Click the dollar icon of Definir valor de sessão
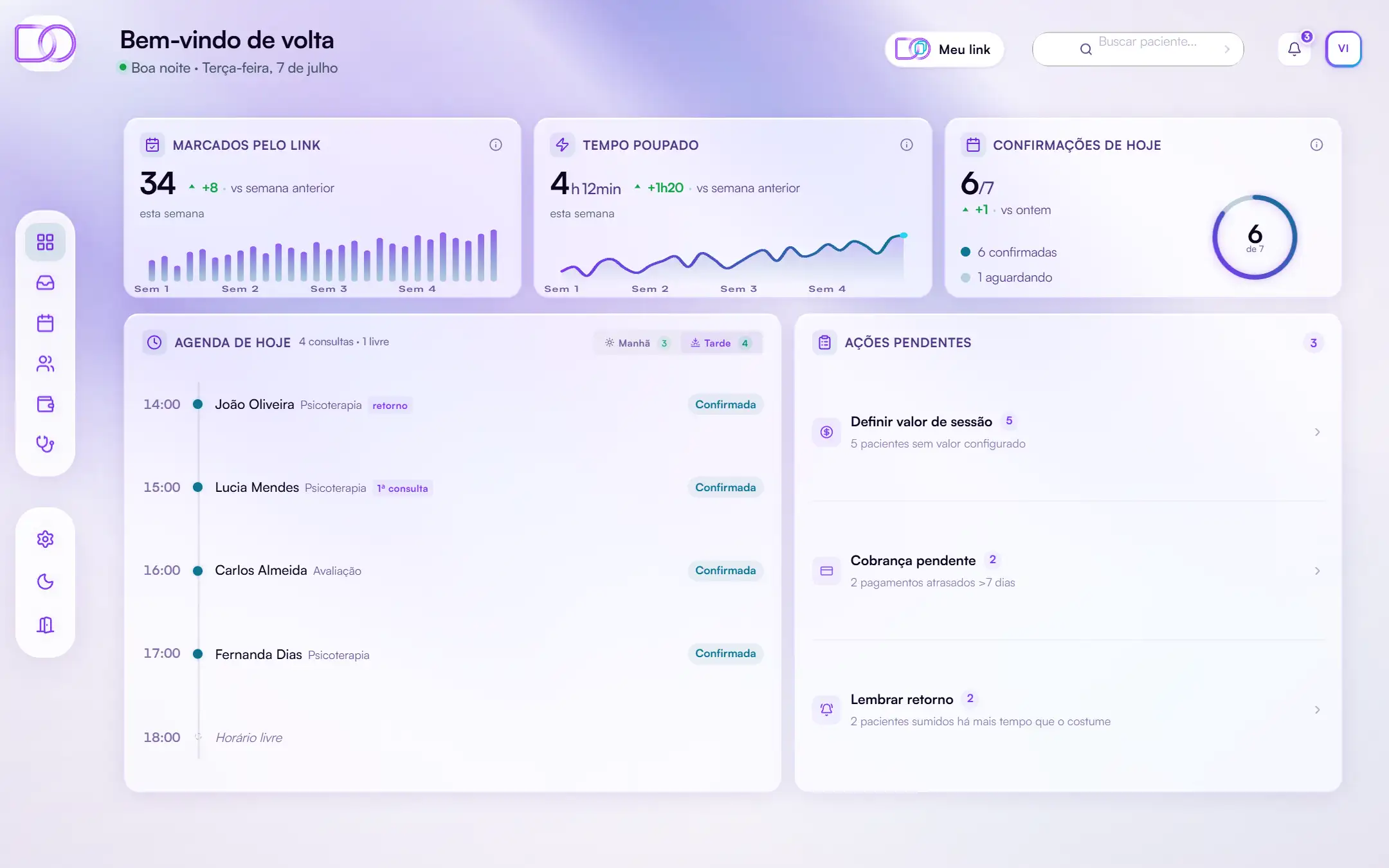The width and height of the screenshot is (1389, 868). 826,432
